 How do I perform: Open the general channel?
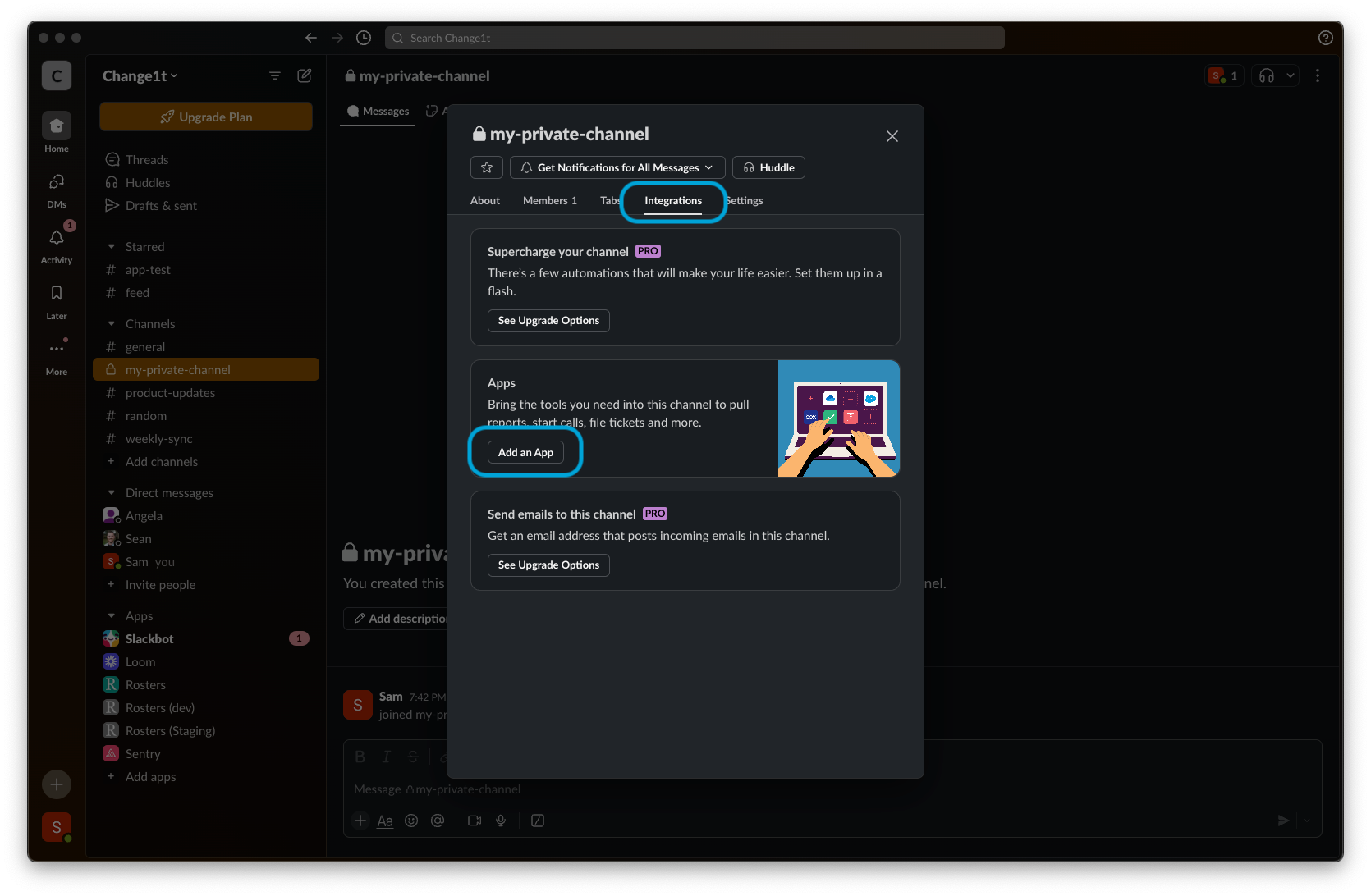click(206, 346)
